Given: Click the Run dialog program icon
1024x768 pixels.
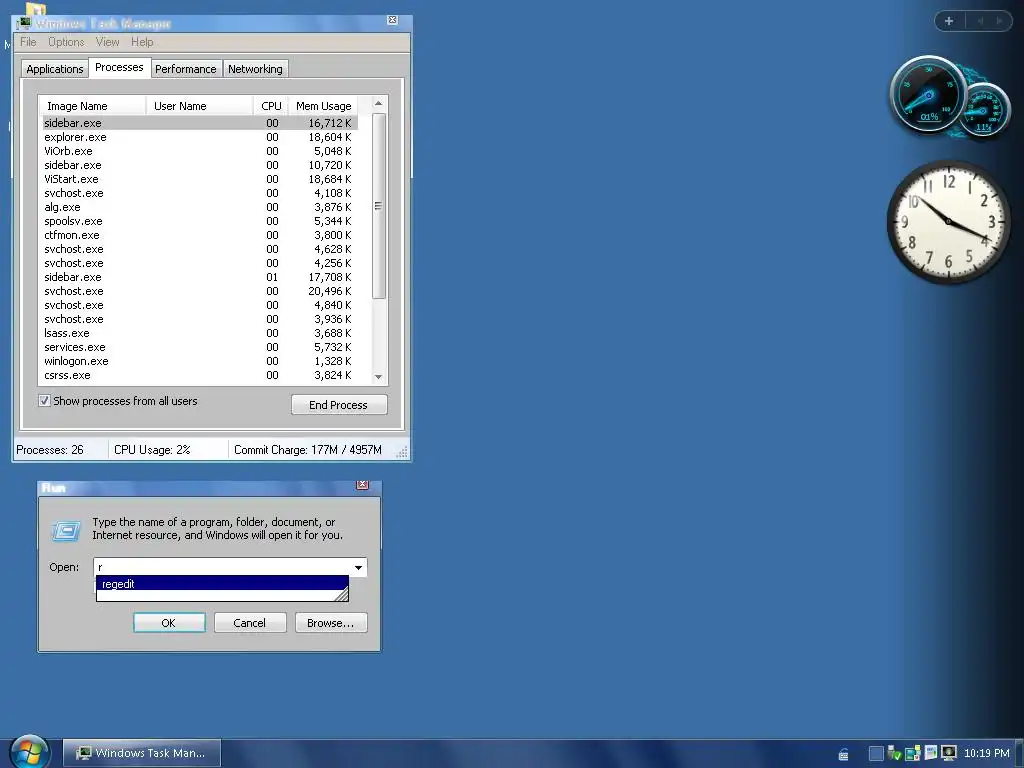Looking at the screenshot, I should click(x=66, y=531).
